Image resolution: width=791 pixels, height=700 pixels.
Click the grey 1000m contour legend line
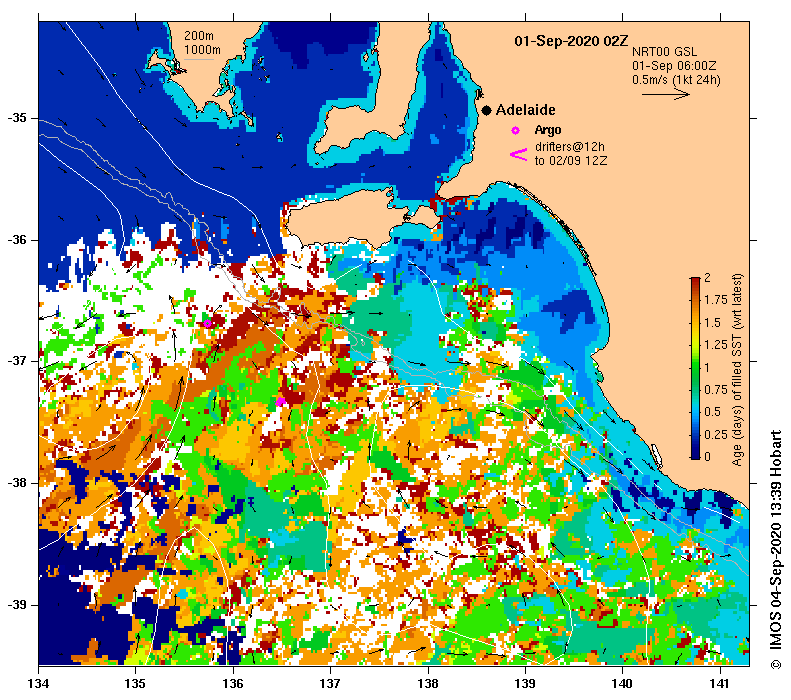[x=199, y=60]
